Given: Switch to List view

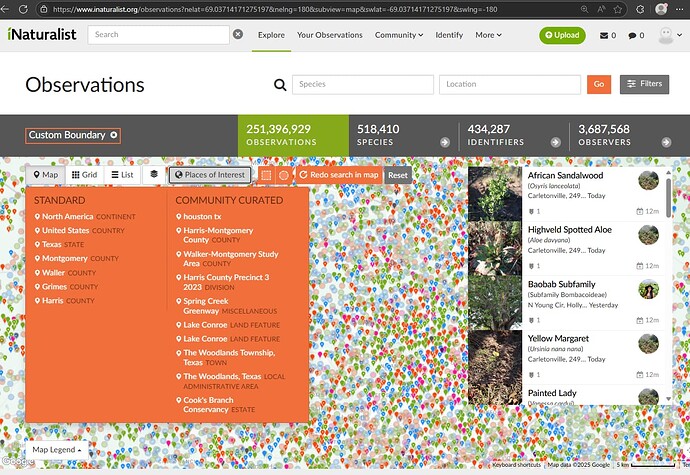Looking at the screenshot, I should tap(122, 175).
